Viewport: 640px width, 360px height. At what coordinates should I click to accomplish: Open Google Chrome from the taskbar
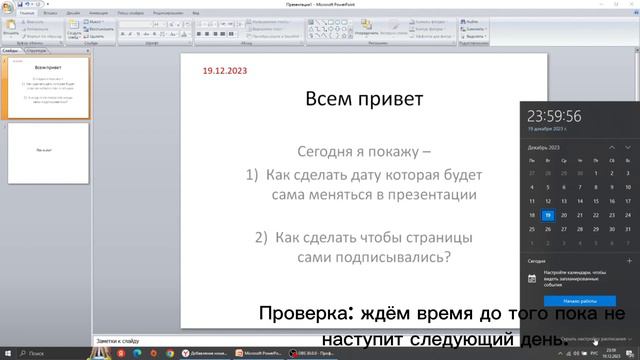170,353
